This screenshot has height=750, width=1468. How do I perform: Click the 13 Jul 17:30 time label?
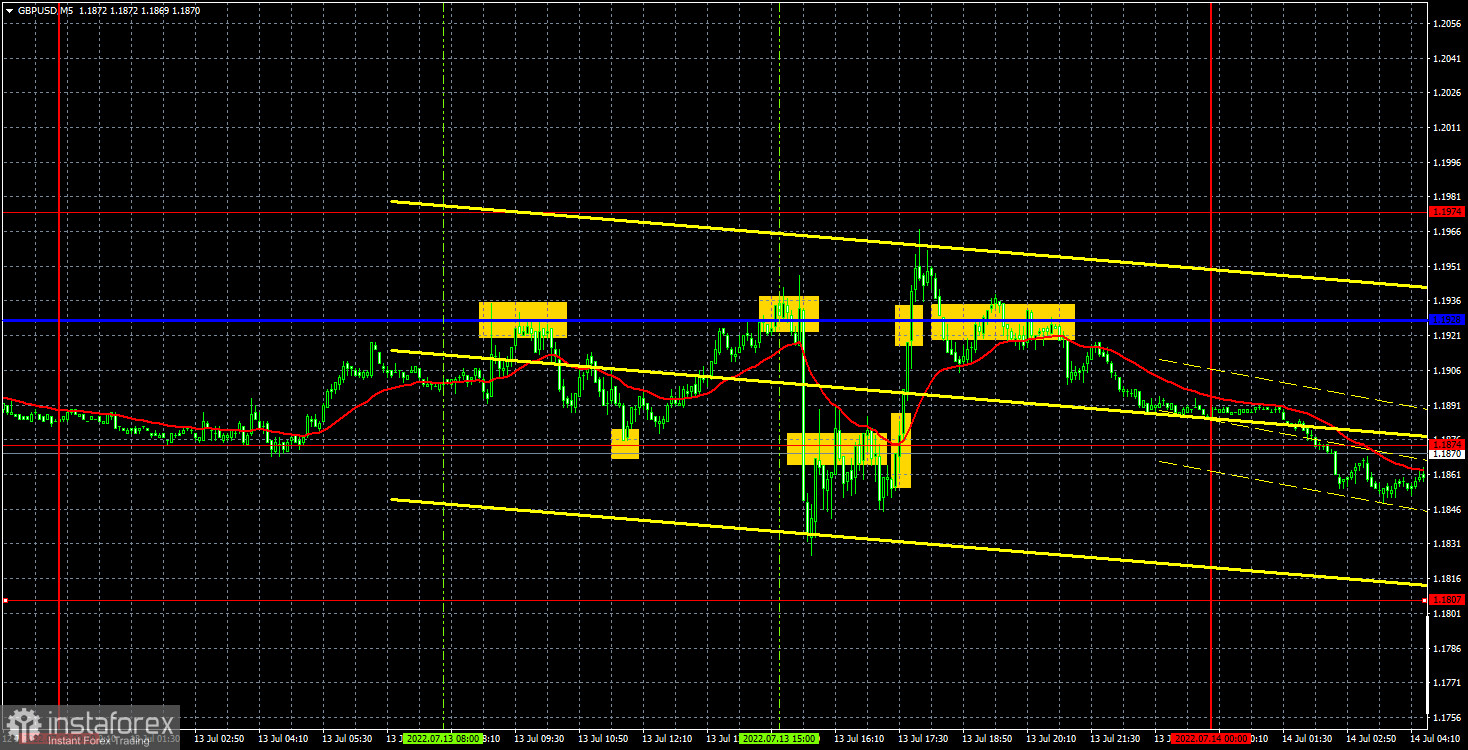[923, 739]
